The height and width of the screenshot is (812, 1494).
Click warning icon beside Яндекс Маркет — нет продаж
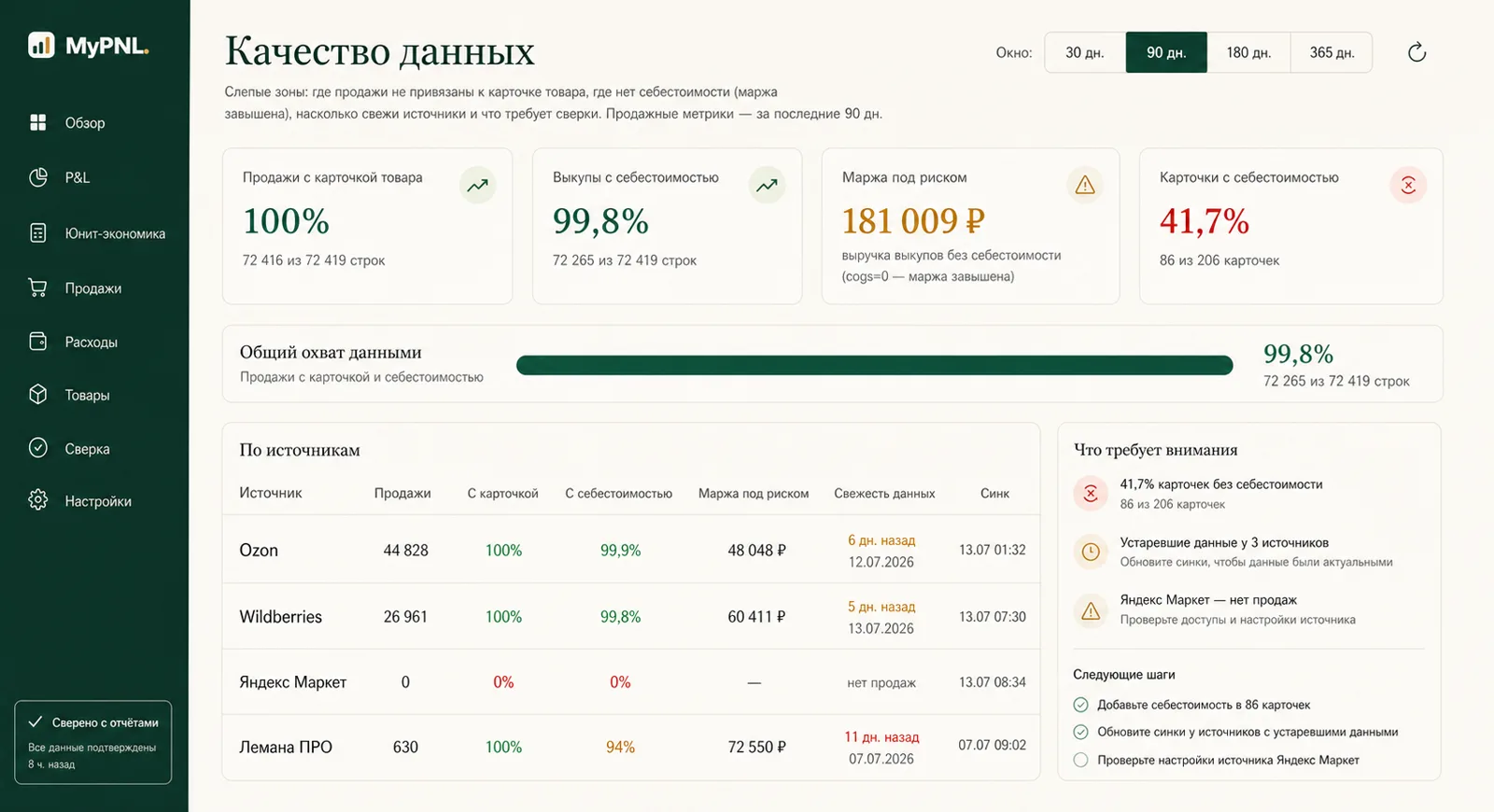point(1090,611)
